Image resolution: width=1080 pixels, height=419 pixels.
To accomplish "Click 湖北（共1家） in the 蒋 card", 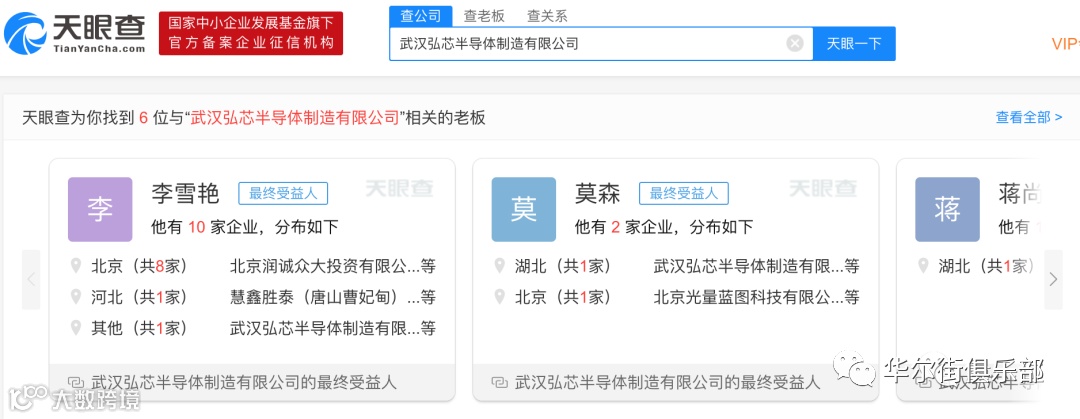I will point(986,266).
